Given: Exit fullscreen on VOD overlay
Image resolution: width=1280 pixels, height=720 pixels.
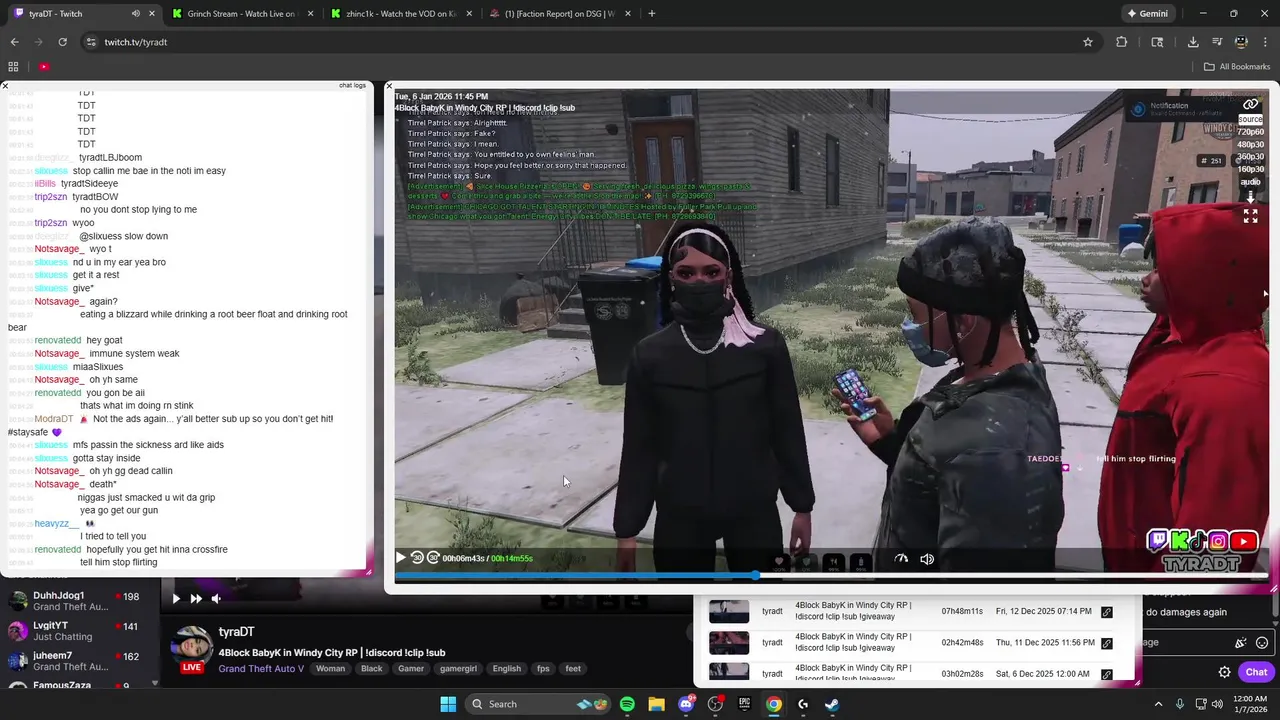Looking at the screenshot, I should point(1250,215).
